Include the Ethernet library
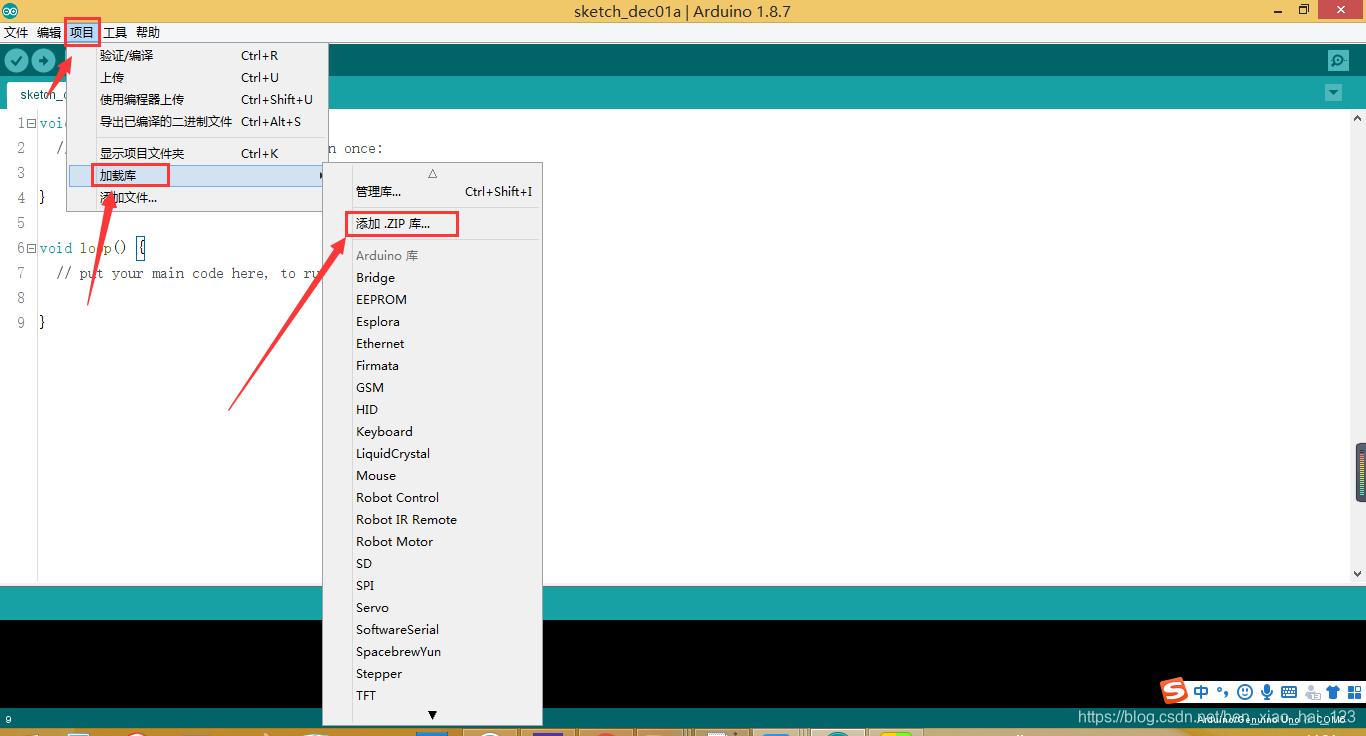 (x=432, y=344)
